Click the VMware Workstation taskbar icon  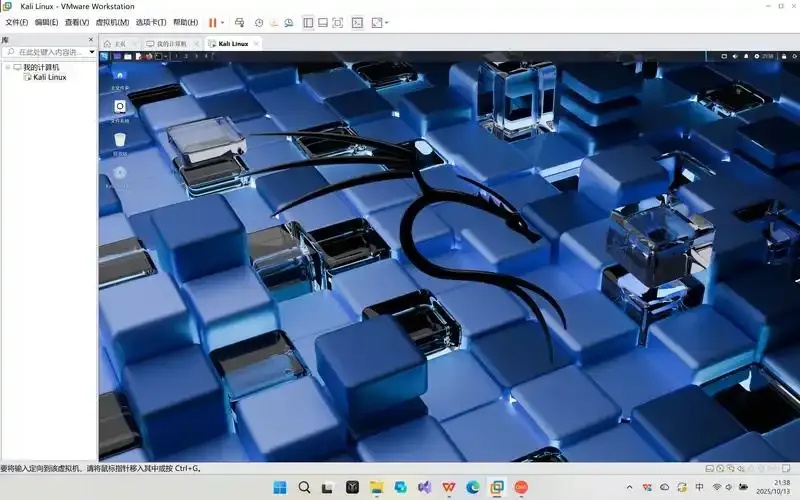pos(497,487)
